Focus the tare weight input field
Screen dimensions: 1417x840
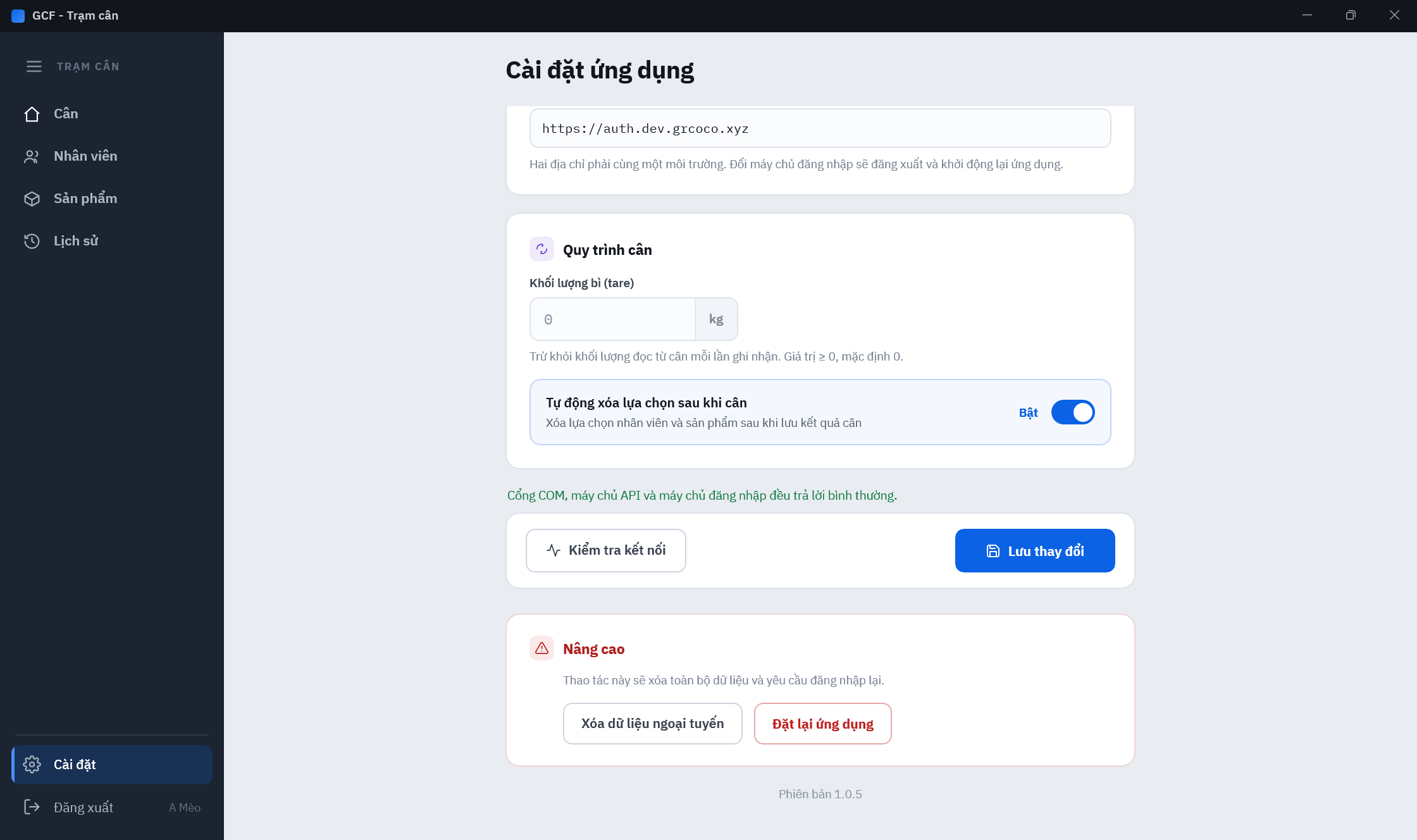pos(612,319)
